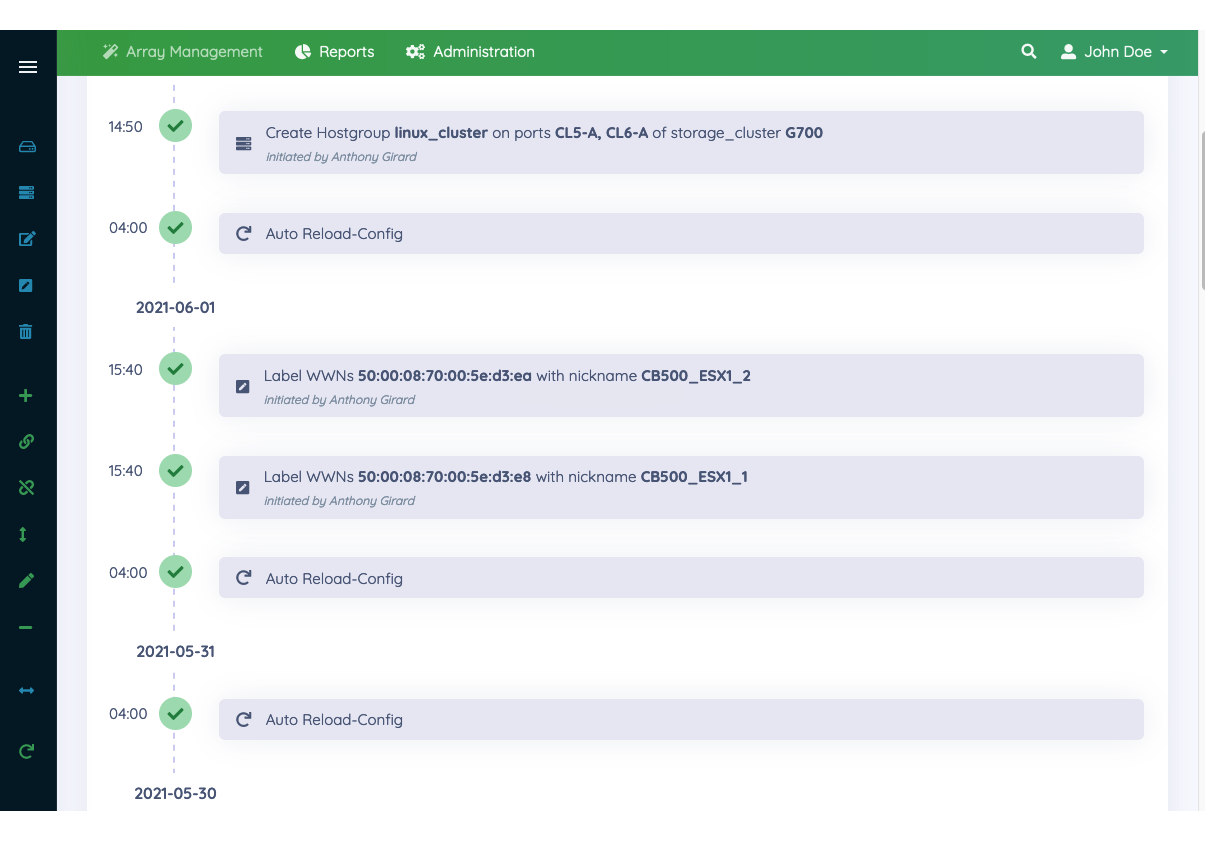Click the 2021-05-31 date marker

pos(176,652)
